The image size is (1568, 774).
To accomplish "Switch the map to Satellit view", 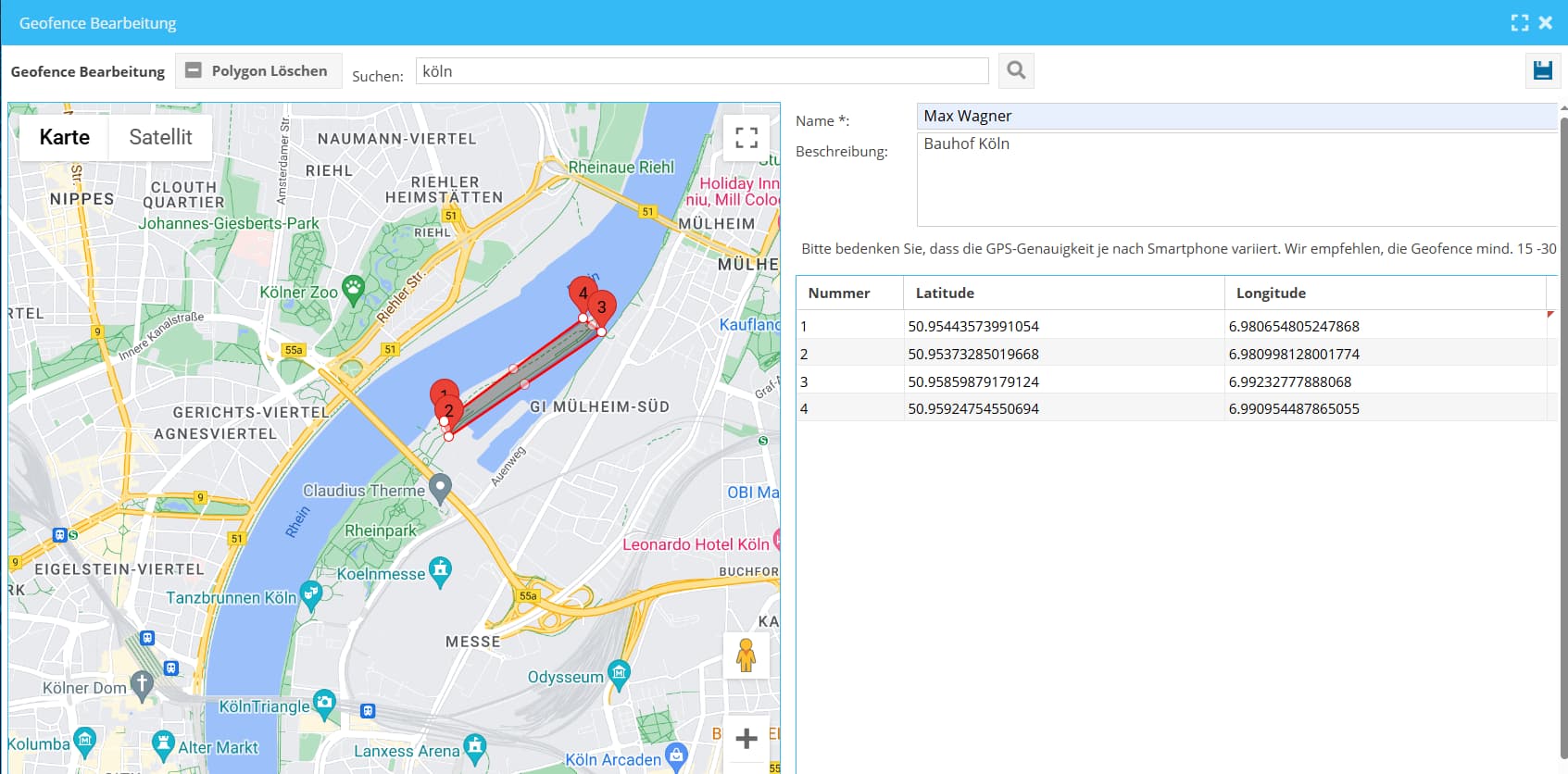I will point(160,137).
